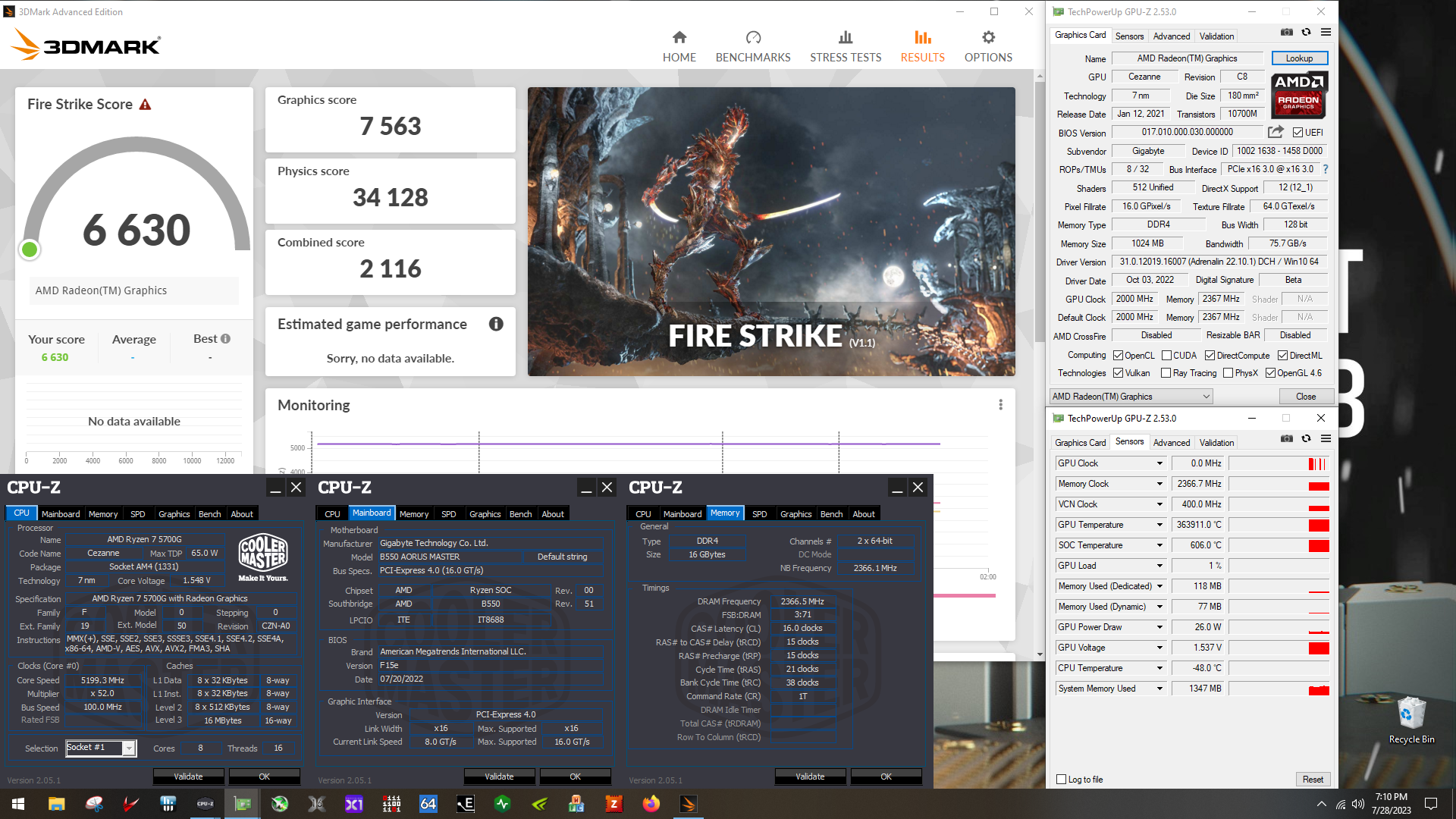Image resolution: width=1456 pixels, height=819 pixels.
Task: Open hamburger menu in upper GPU-Z window
Action: pos(1326,33)
